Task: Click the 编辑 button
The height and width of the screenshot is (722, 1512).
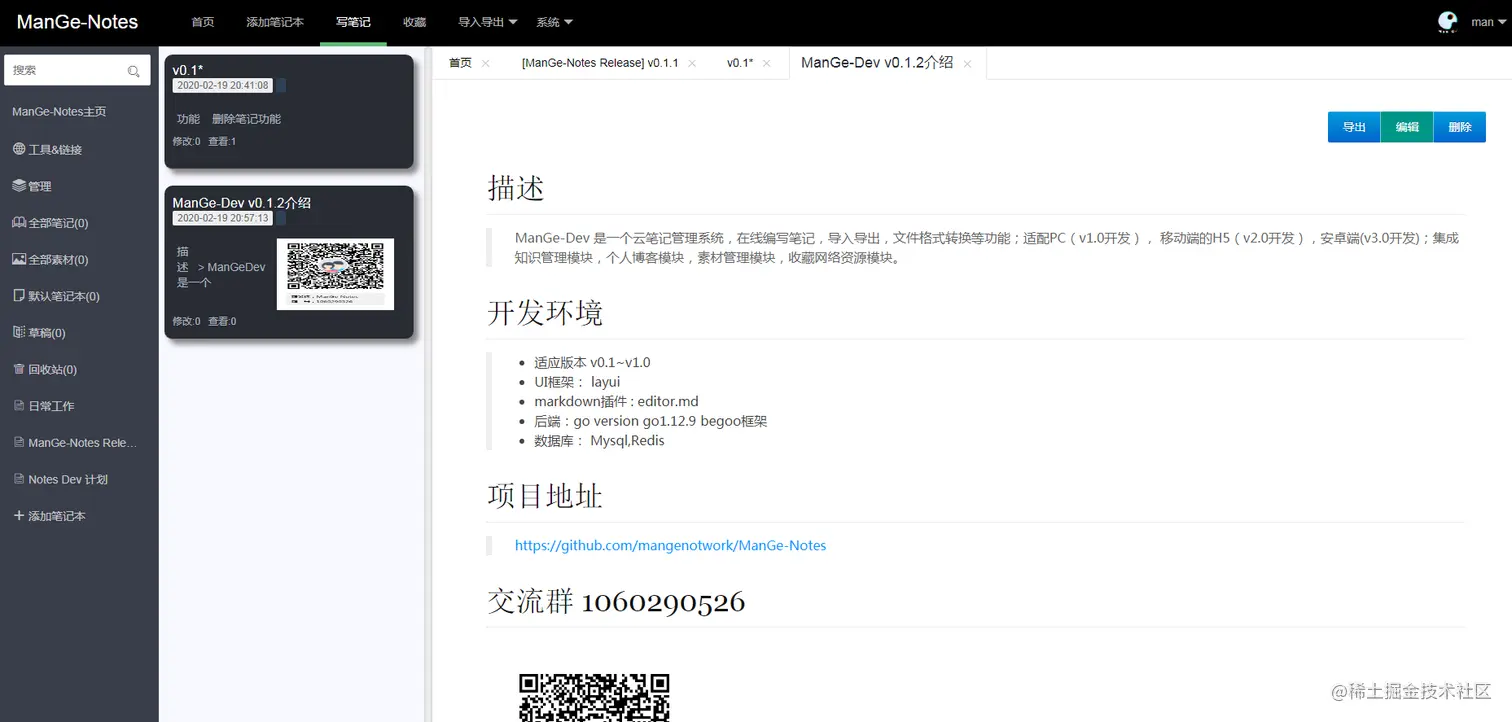Action: click(1407, 127)
